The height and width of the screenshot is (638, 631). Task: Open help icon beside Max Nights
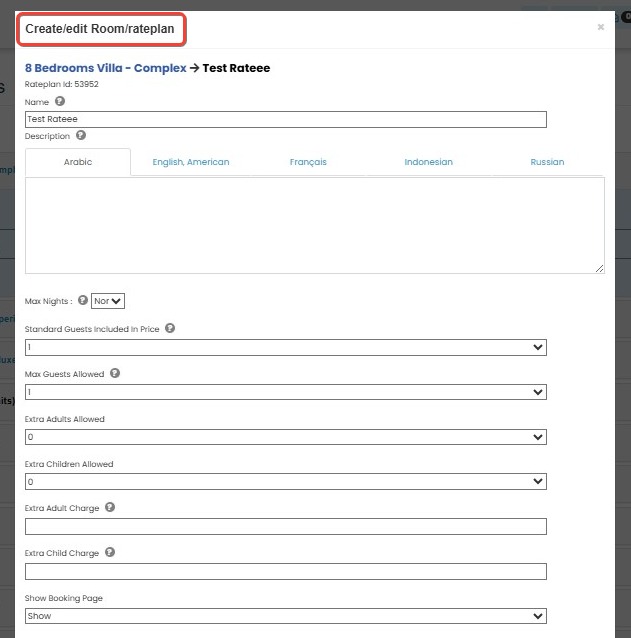[x=83, y=300]
